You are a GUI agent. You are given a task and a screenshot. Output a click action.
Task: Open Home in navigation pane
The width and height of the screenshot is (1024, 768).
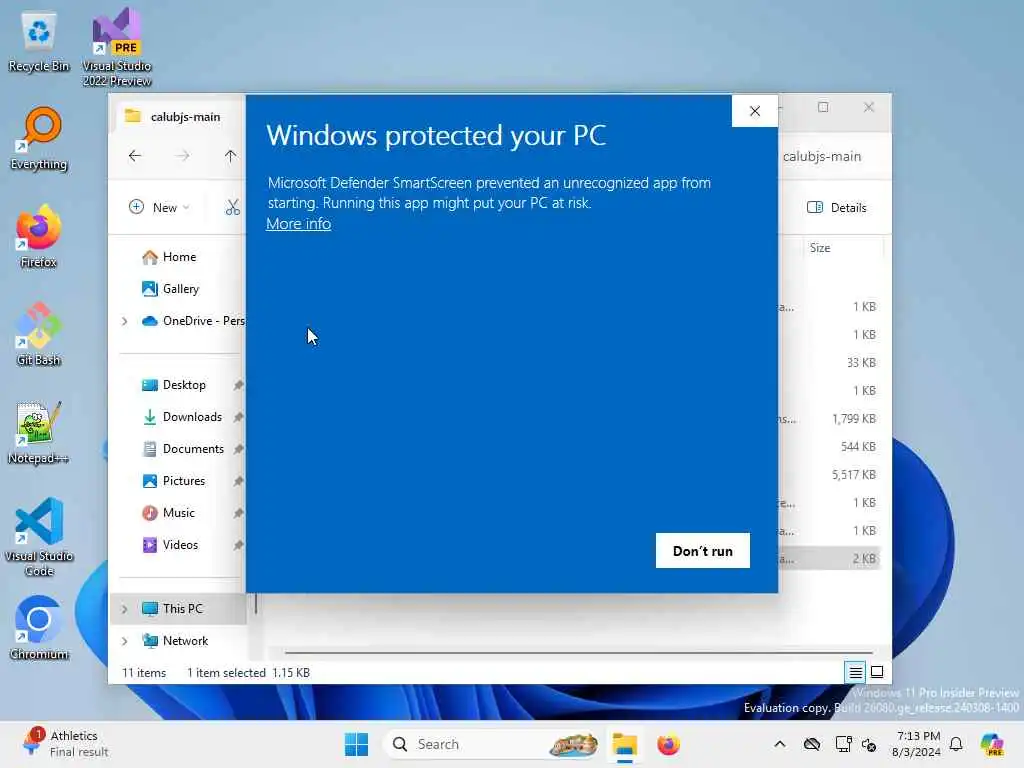tap(169, 257)
